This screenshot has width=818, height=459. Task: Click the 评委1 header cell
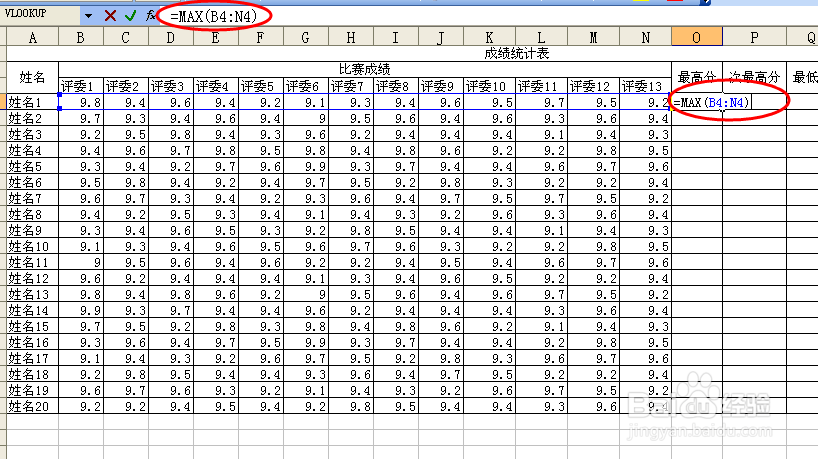(81, 85)
